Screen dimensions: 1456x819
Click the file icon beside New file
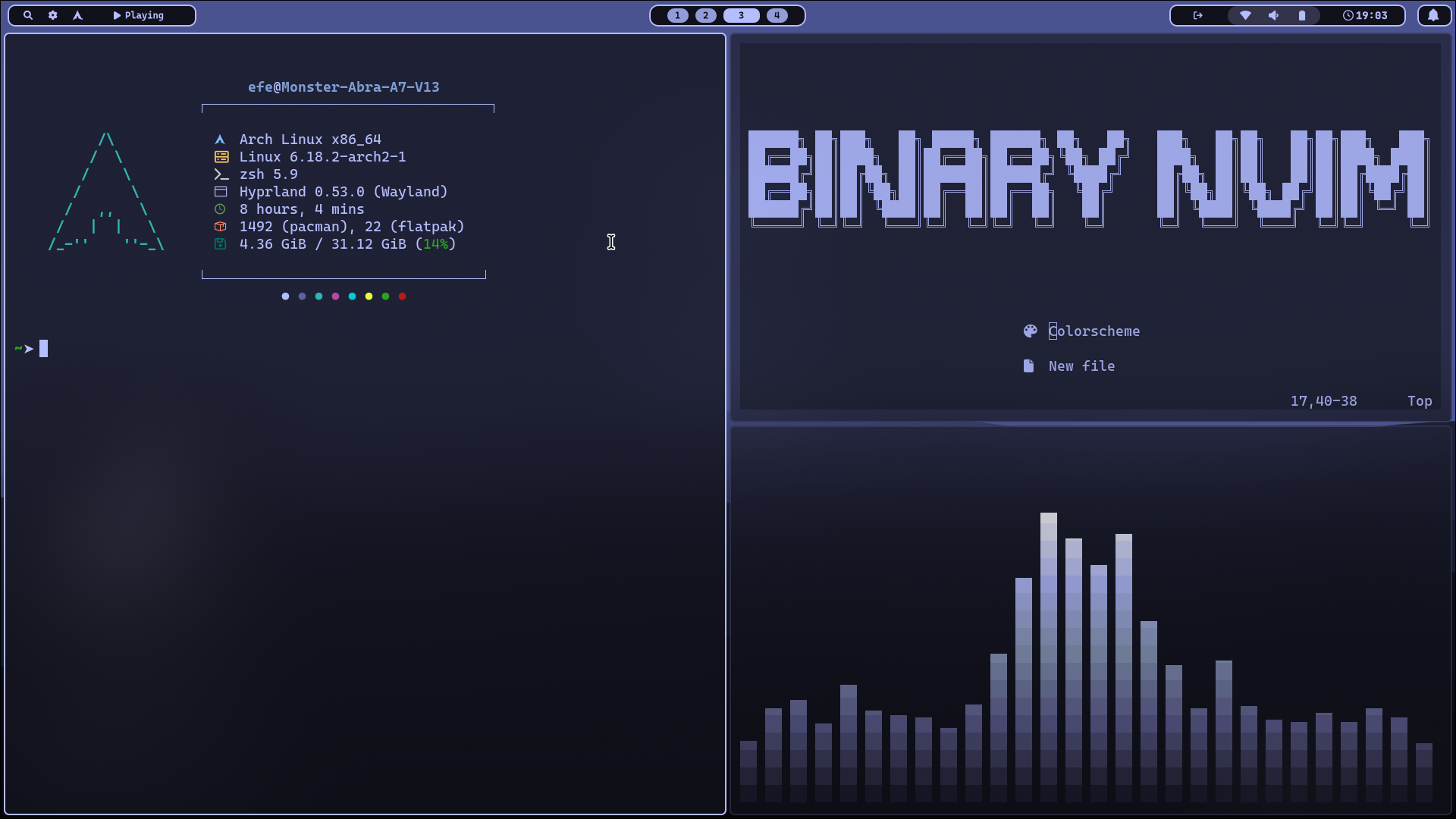[x=1028, y=366]
